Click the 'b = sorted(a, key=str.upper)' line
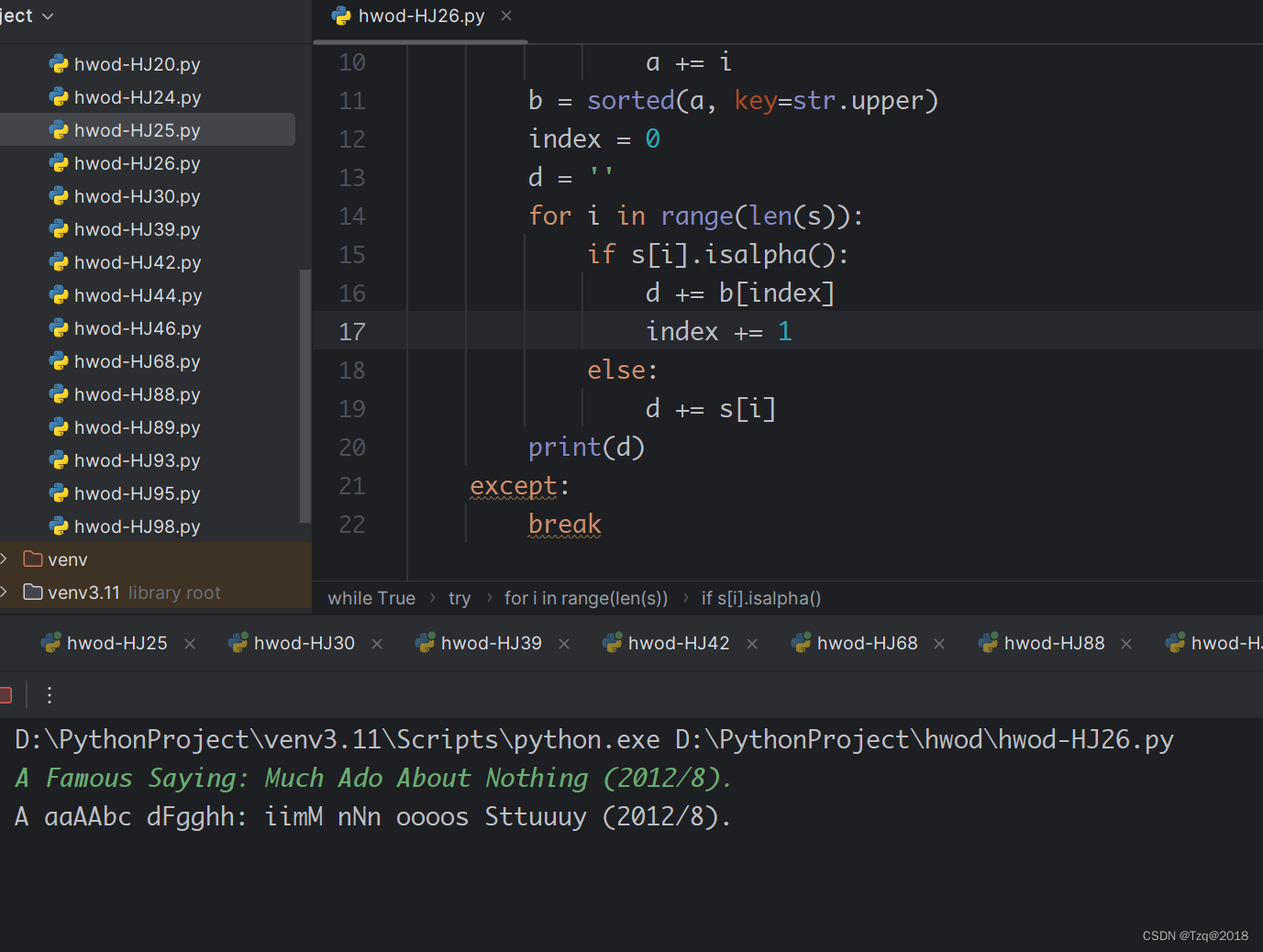The image size is (1263, 952). point(734,100)
